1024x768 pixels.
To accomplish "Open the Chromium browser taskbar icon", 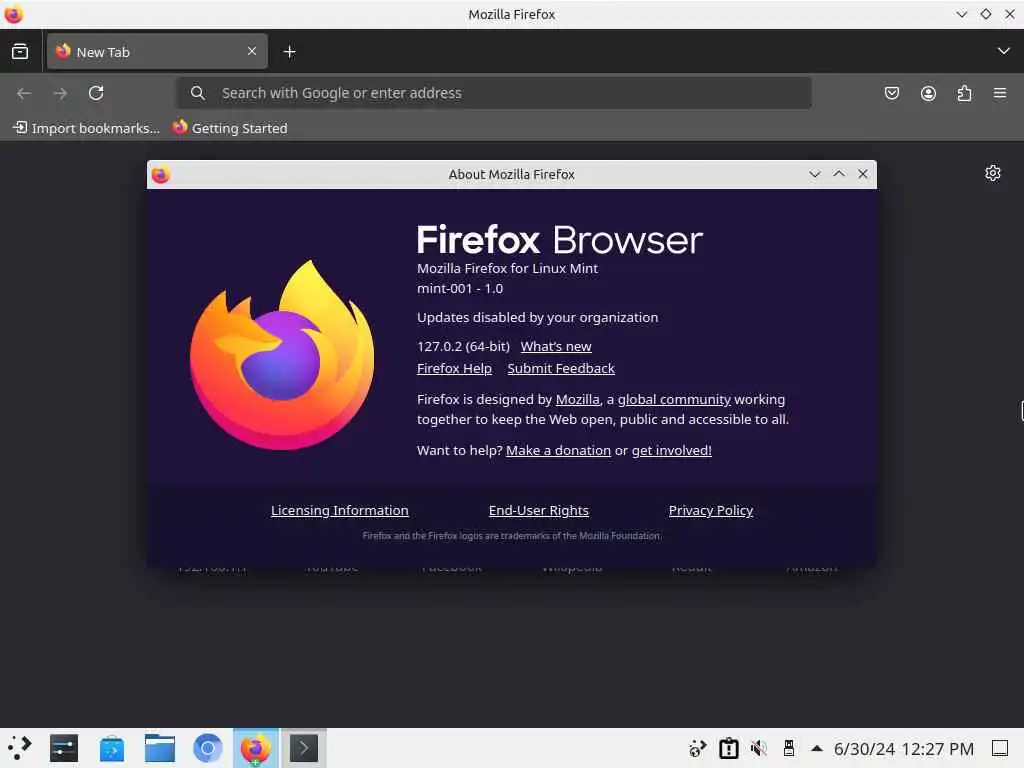I will 208,748.
